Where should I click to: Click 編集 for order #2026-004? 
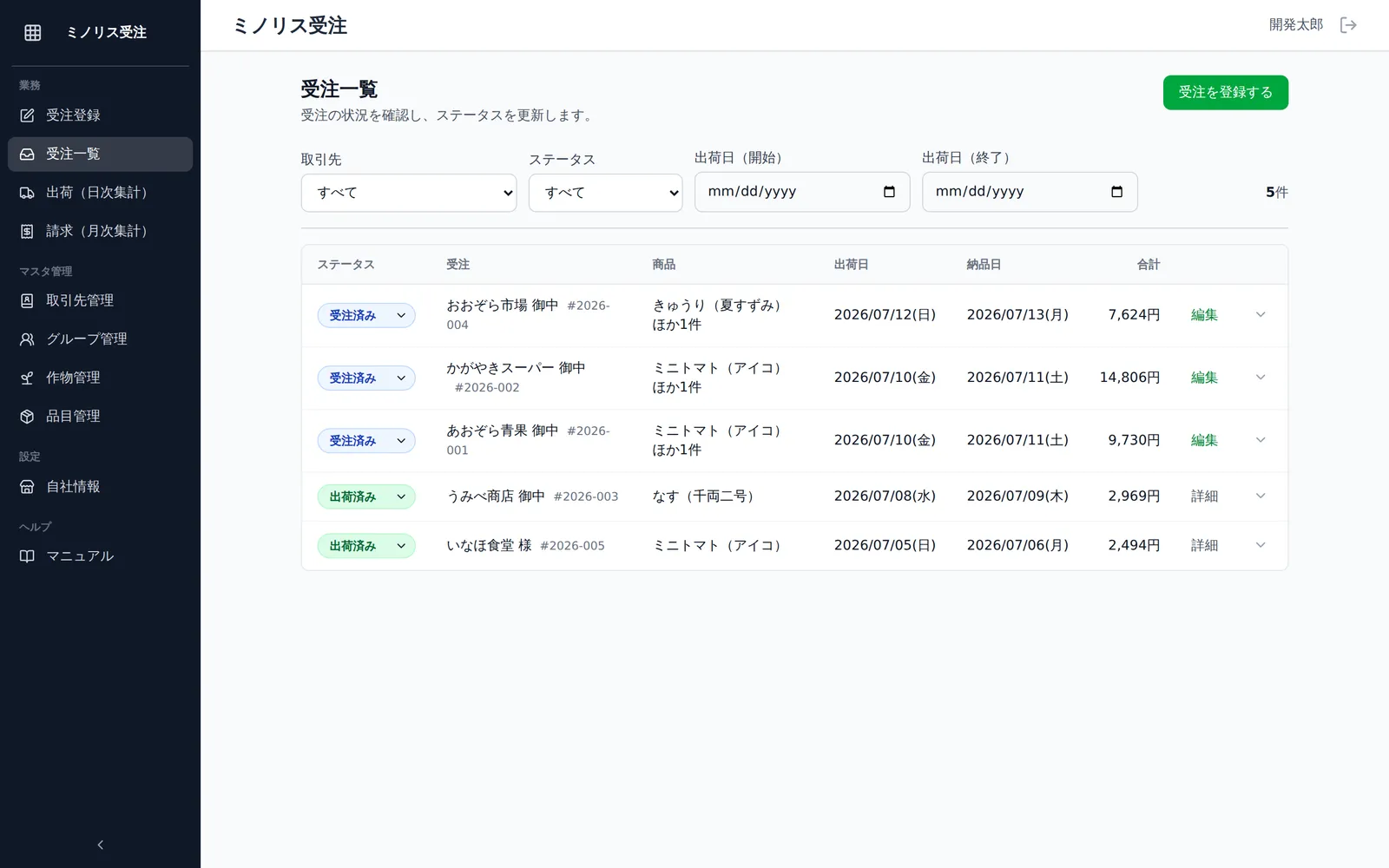click(x=1204, y=315)
